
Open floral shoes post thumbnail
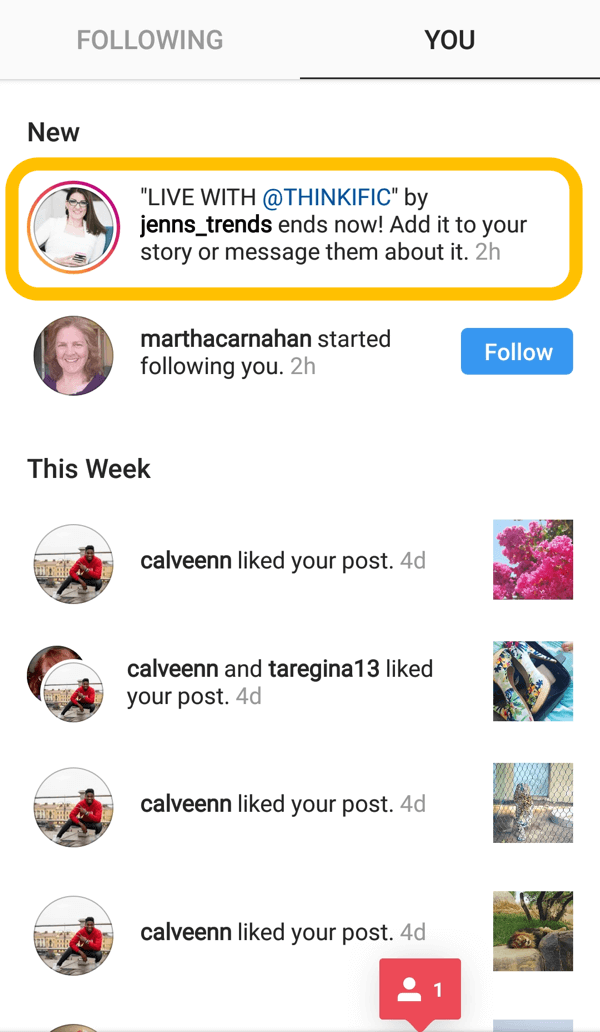(x=533, y=681)
